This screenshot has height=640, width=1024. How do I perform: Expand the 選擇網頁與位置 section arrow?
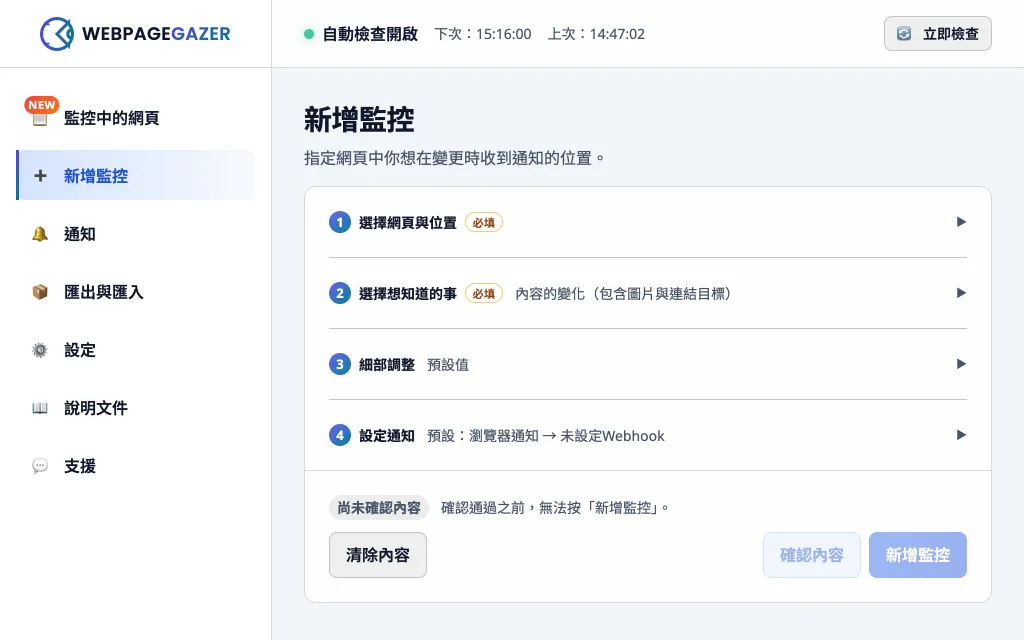coord(961,222)
